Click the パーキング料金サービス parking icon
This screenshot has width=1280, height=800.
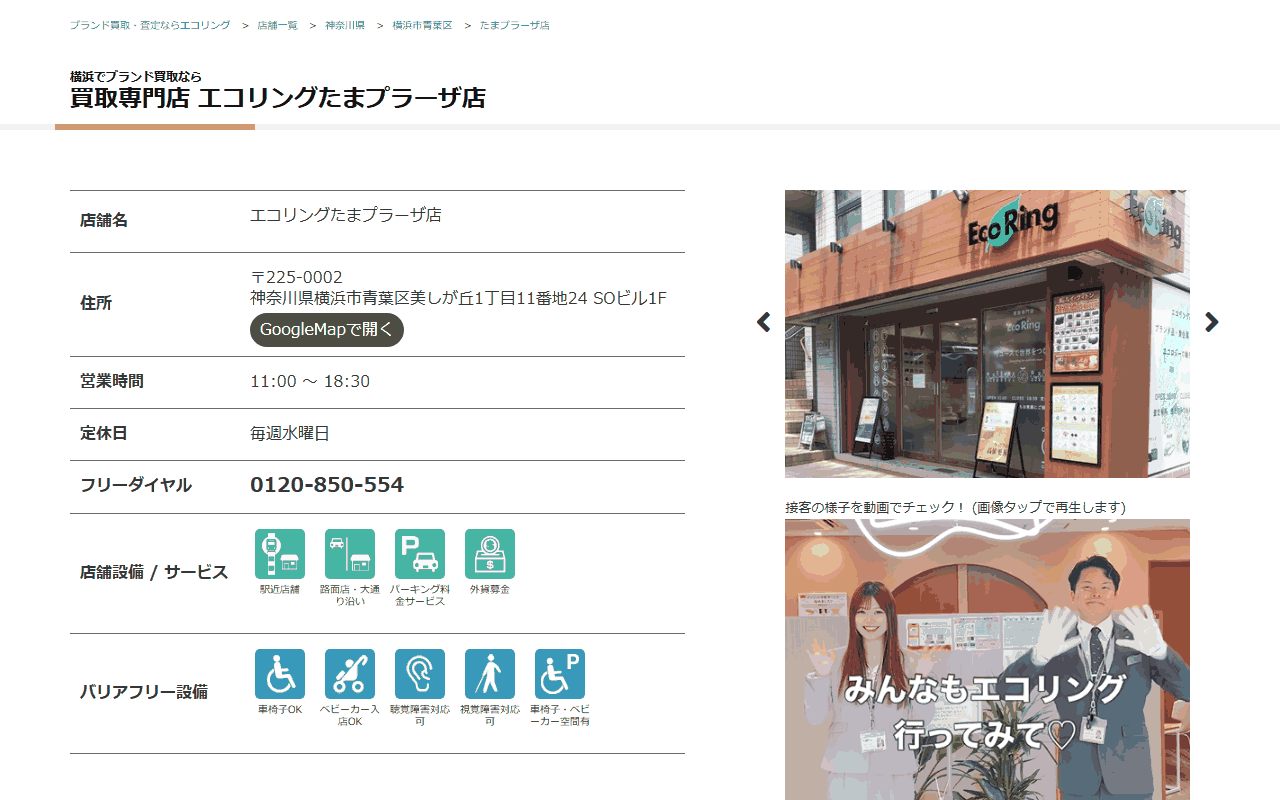tap(420, 554)
